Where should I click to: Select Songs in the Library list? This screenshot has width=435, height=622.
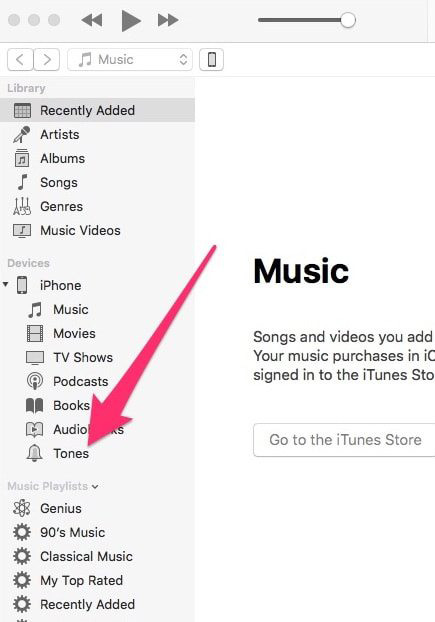[59, 182]
